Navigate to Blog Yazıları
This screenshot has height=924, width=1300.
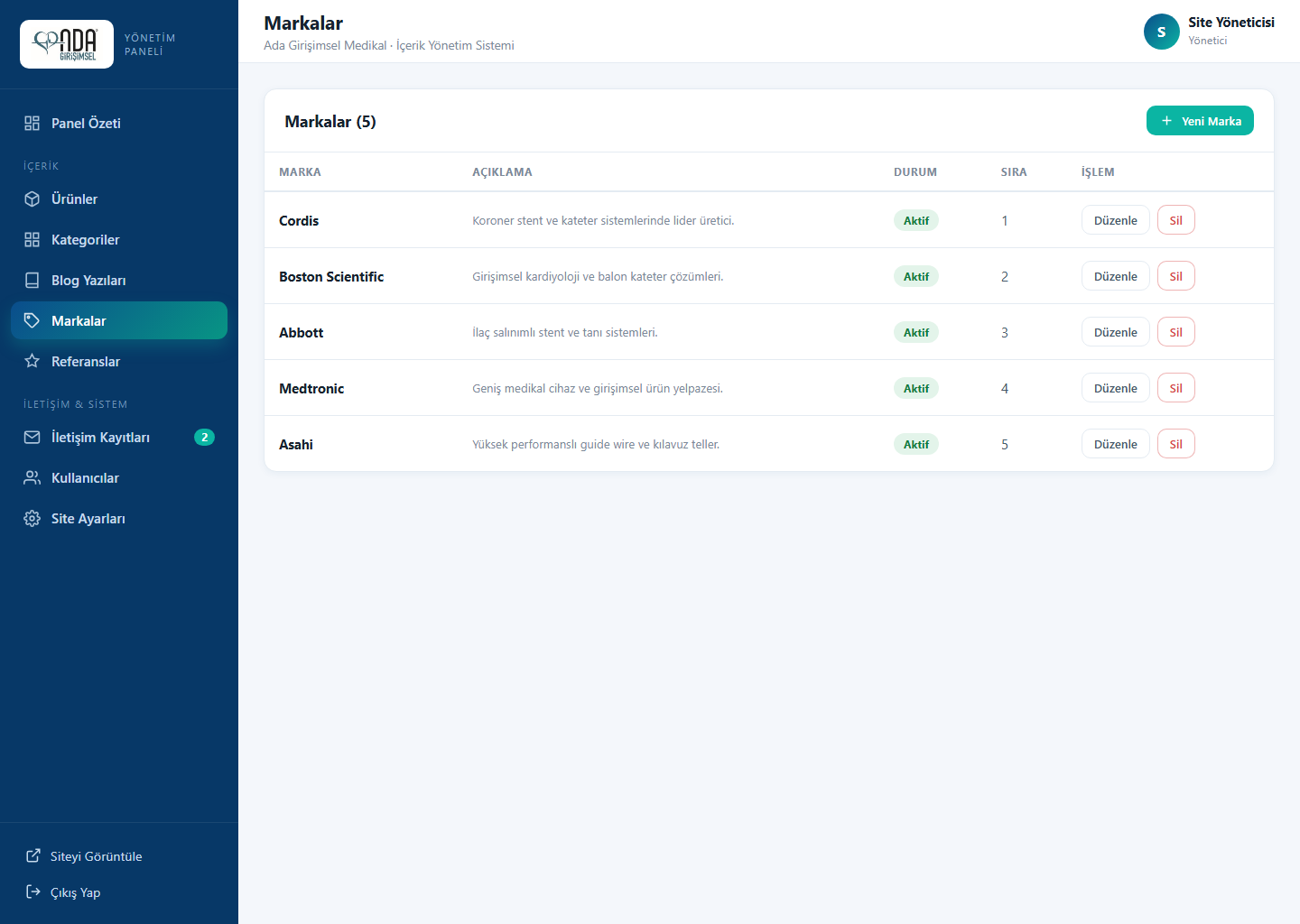119,281
